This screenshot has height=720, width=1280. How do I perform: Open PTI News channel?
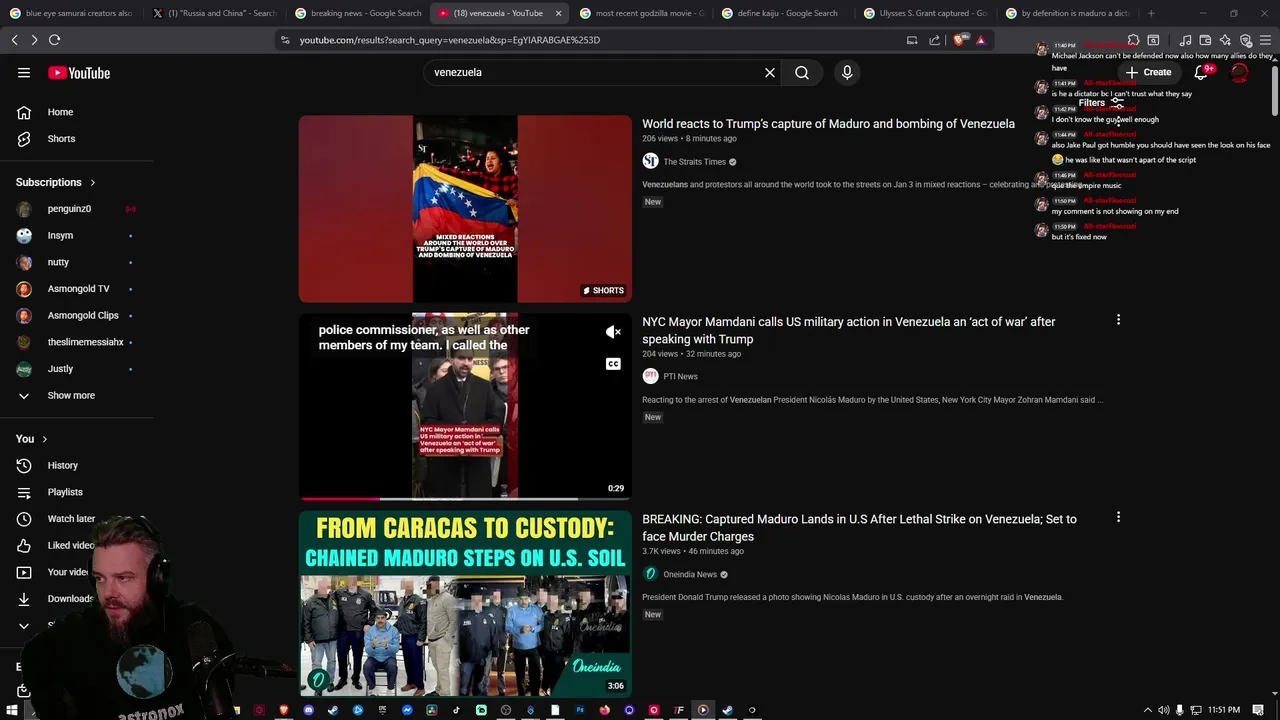(680, 377)
